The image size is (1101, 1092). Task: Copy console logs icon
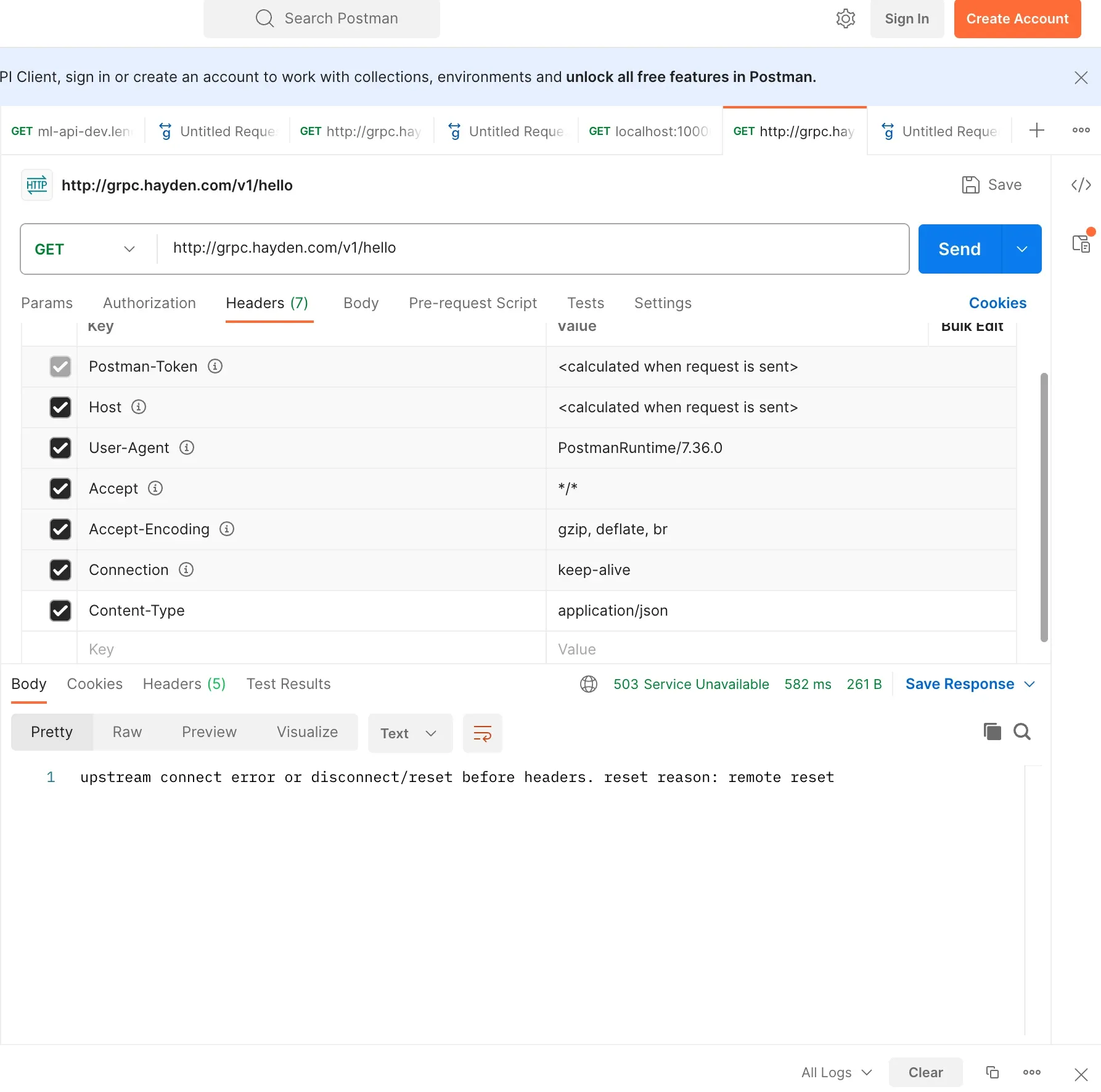click(993, 1072)
